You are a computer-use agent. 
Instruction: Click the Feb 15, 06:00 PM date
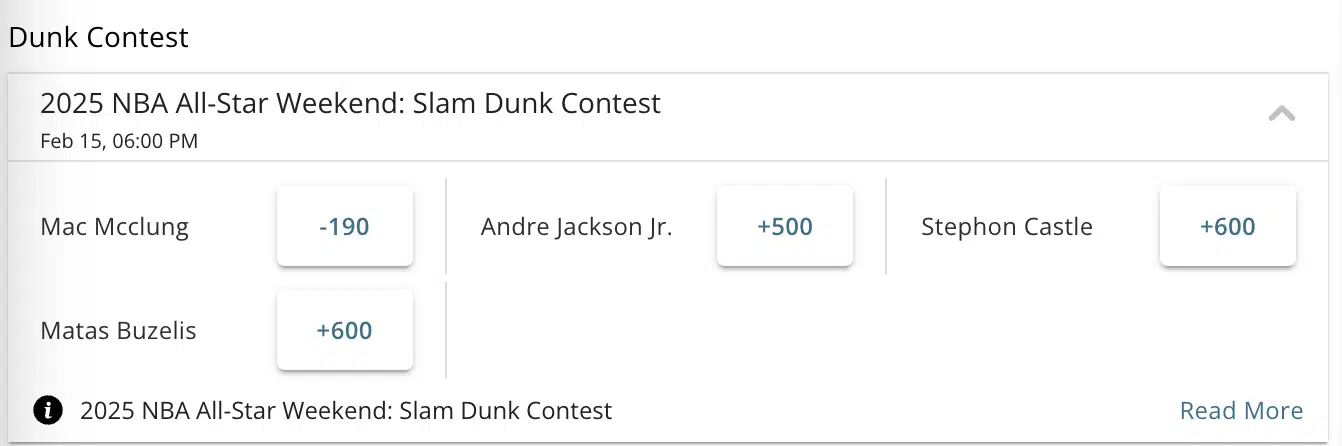(119, 141)
